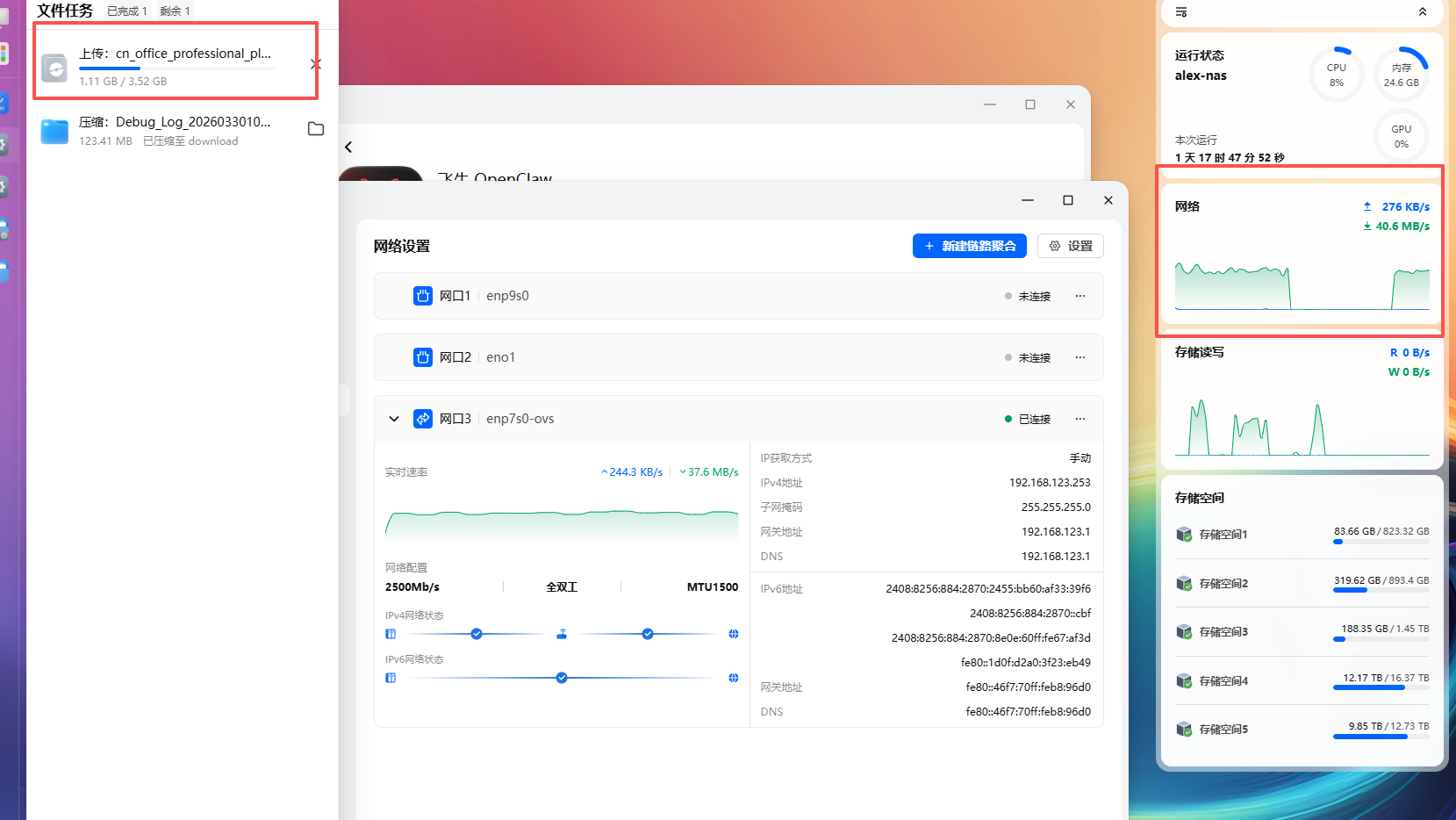
Task: Click the uptime 1 天 17 时 47 分 52 秒
Action: (x=1230, y=158)
